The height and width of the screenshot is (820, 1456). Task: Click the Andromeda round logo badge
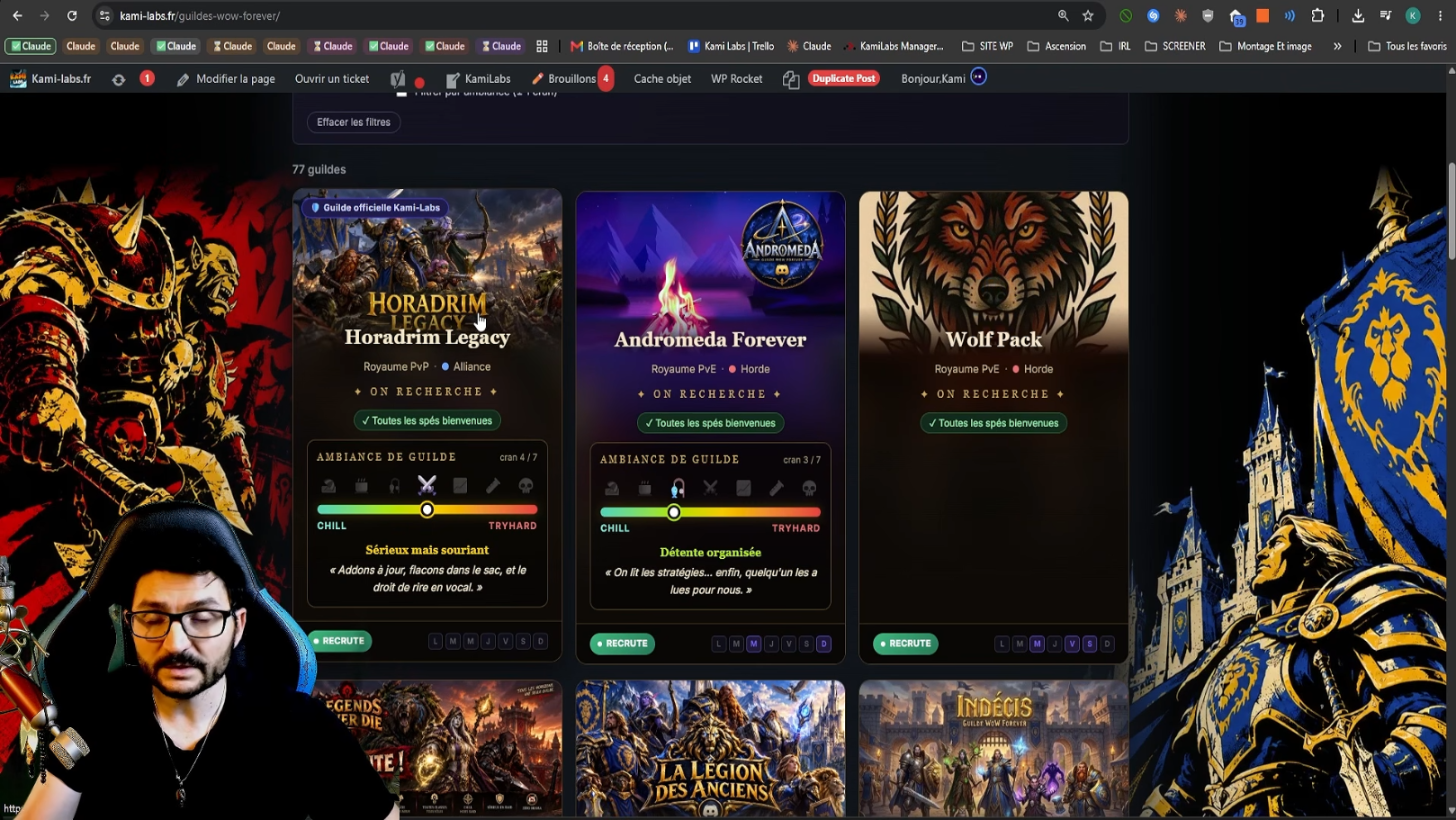point(782,245)
